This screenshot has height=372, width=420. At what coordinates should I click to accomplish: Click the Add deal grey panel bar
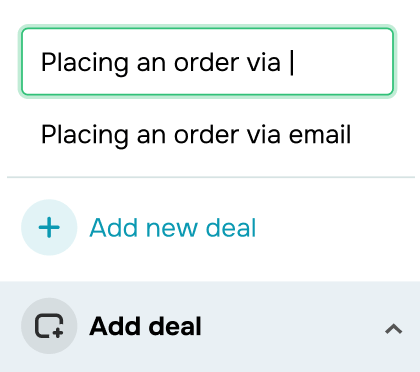[x=210, y=327]
